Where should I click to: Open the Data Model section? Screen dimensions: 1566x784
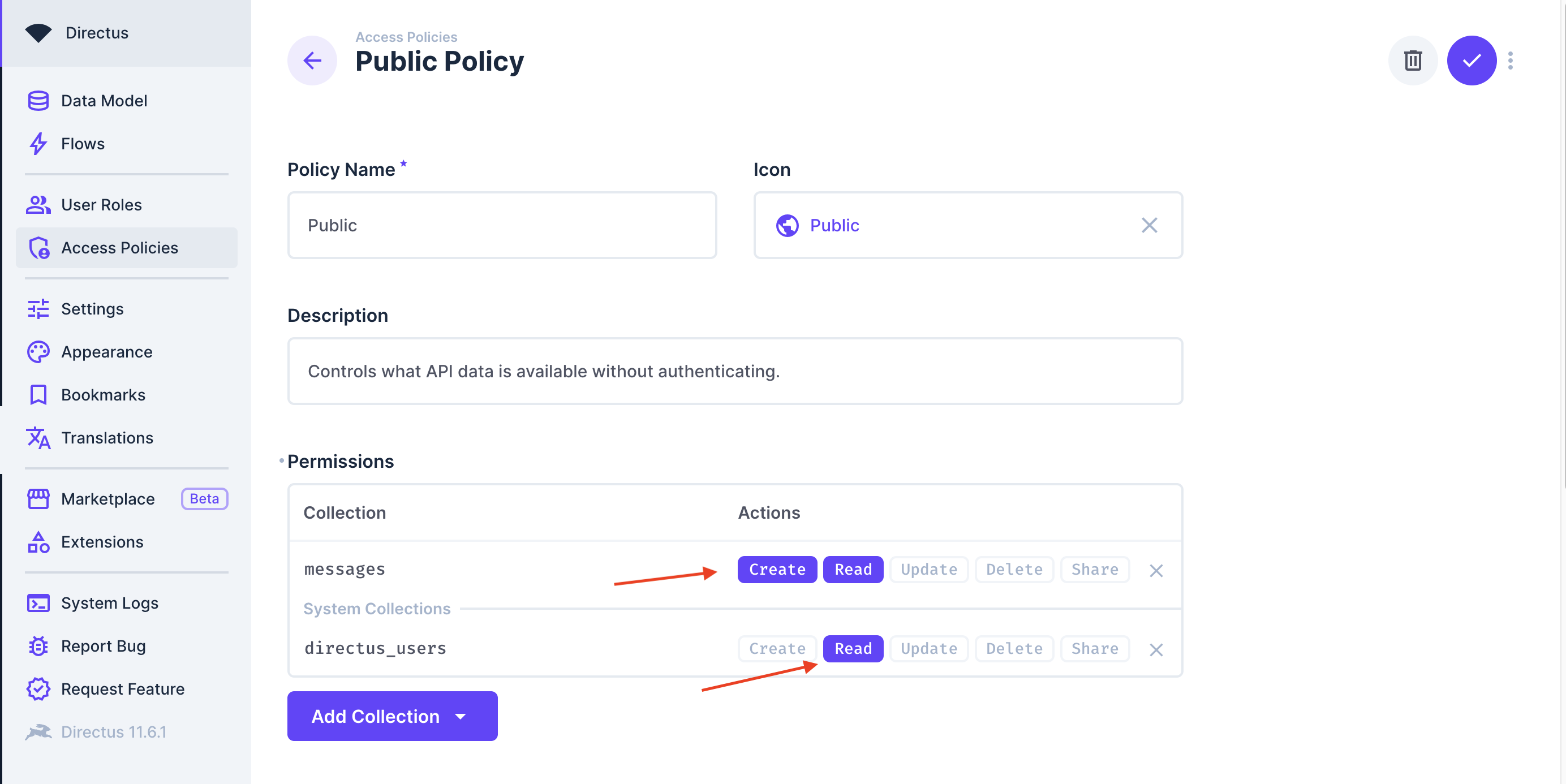coord(104,100)
